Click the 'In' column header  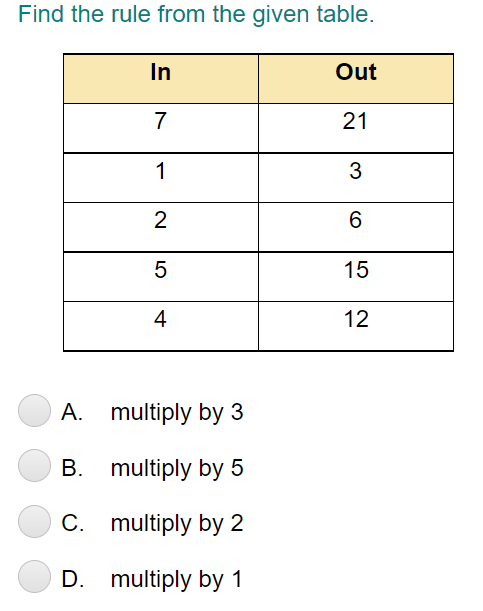tap(161, 79)
